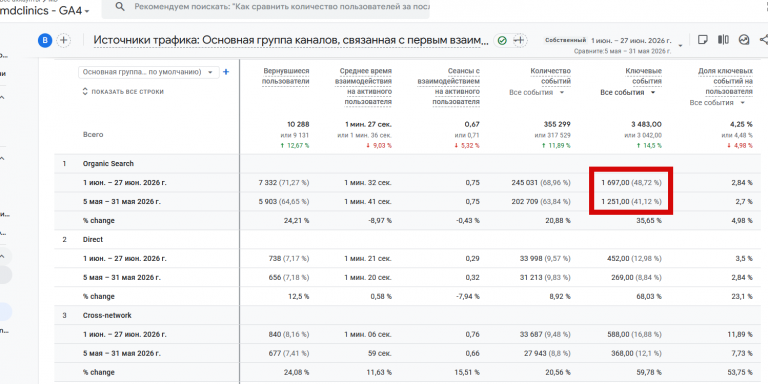The width and height of the screenshot is (768, 384).
Task: Select the "Cross-network" row label
Action: (x=107, y=315)
